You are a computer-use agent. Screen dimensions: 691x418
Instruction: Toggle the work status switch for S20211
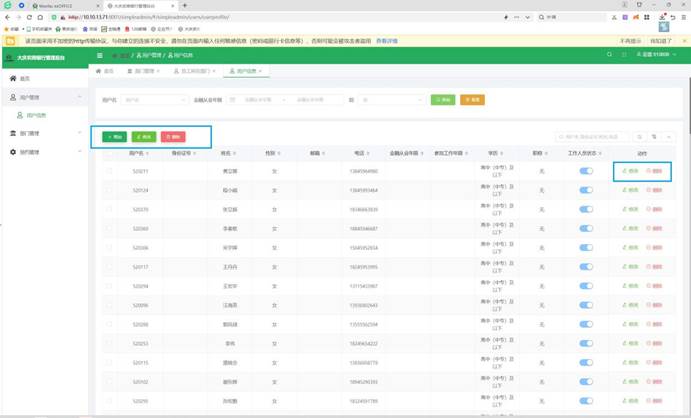point(587,171)
